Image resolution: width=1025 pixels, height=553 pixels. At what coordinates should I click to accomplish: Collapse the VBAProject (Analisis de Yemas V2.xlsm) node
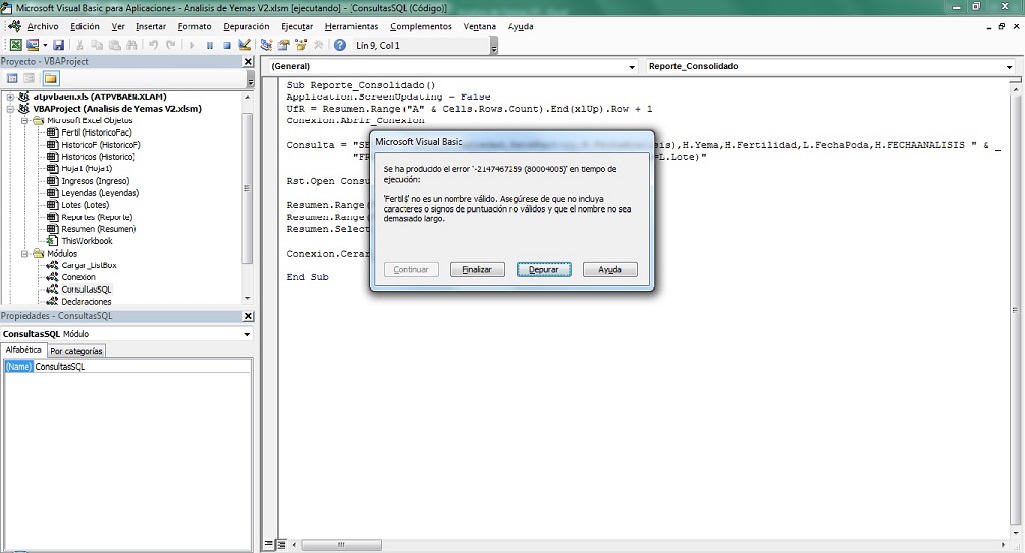click(10, 109)
